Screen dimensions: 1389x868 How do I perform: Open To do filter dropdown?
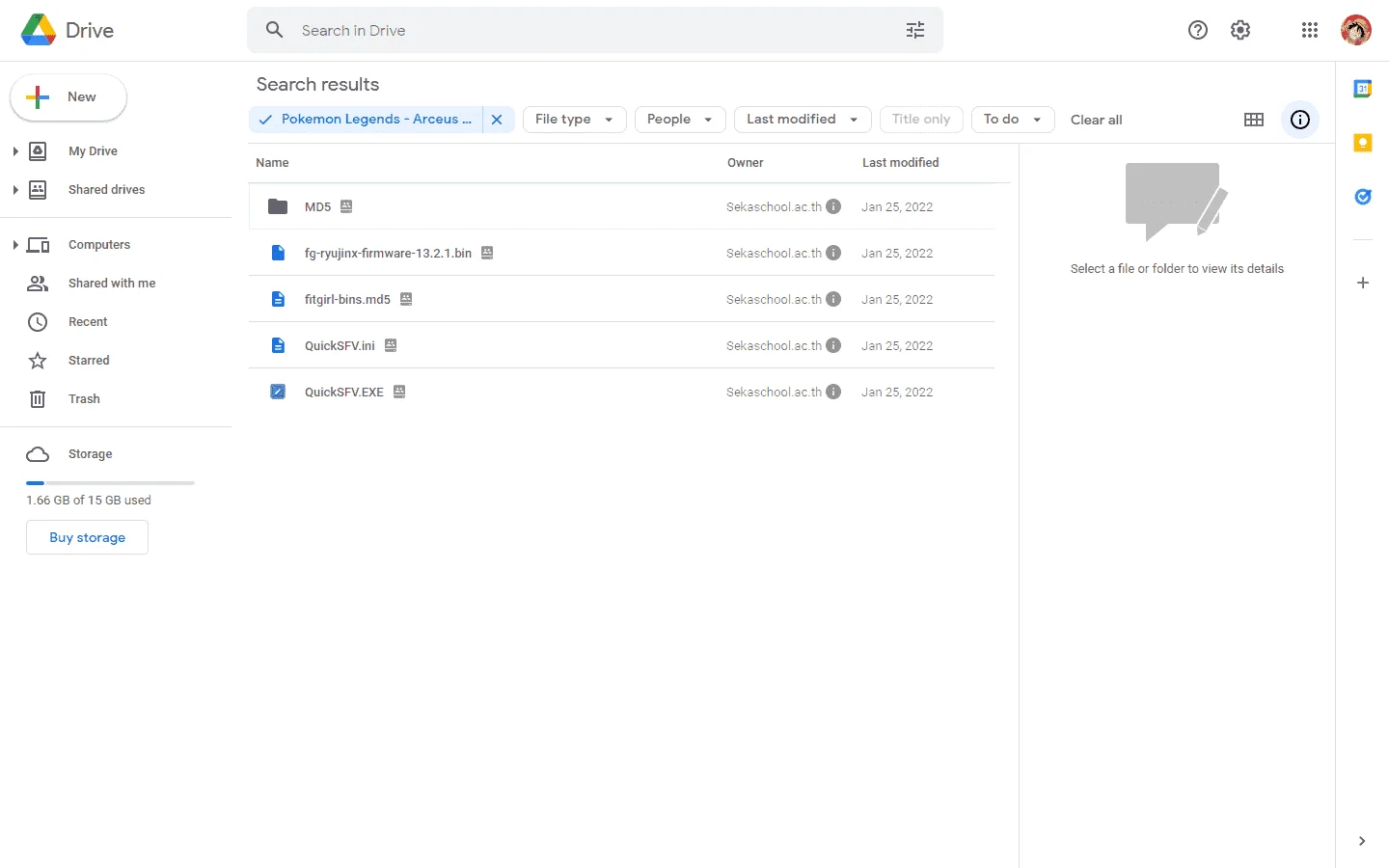point(1013,120)
